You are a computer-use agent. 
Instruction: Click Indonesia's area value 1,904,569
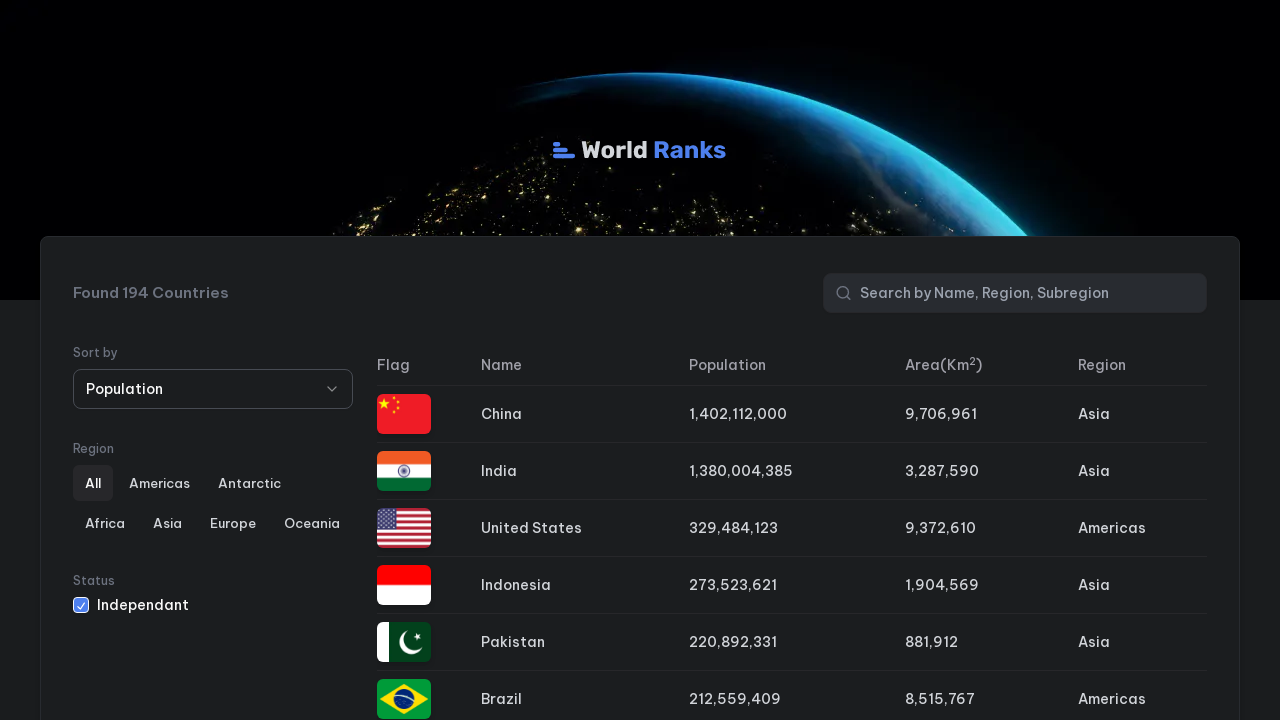click(x=942, y=585)
